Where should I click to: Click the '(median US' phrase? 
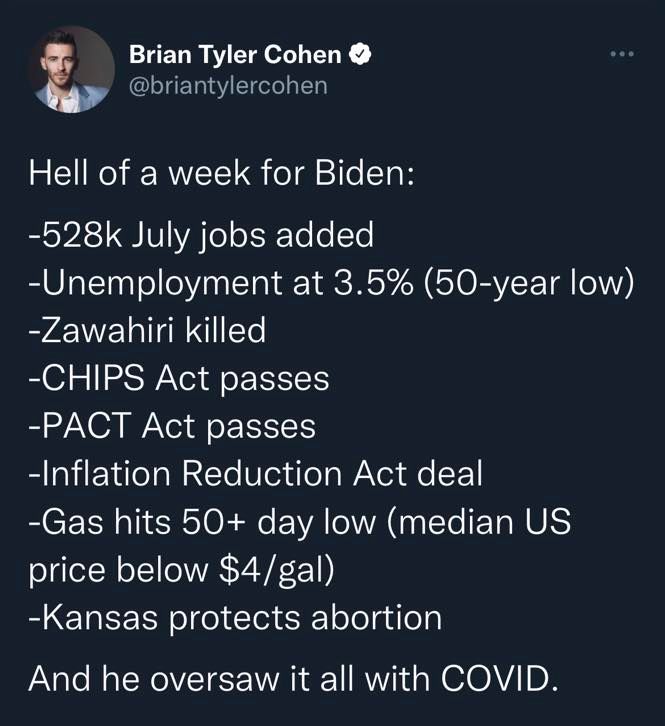coord(477,522)
